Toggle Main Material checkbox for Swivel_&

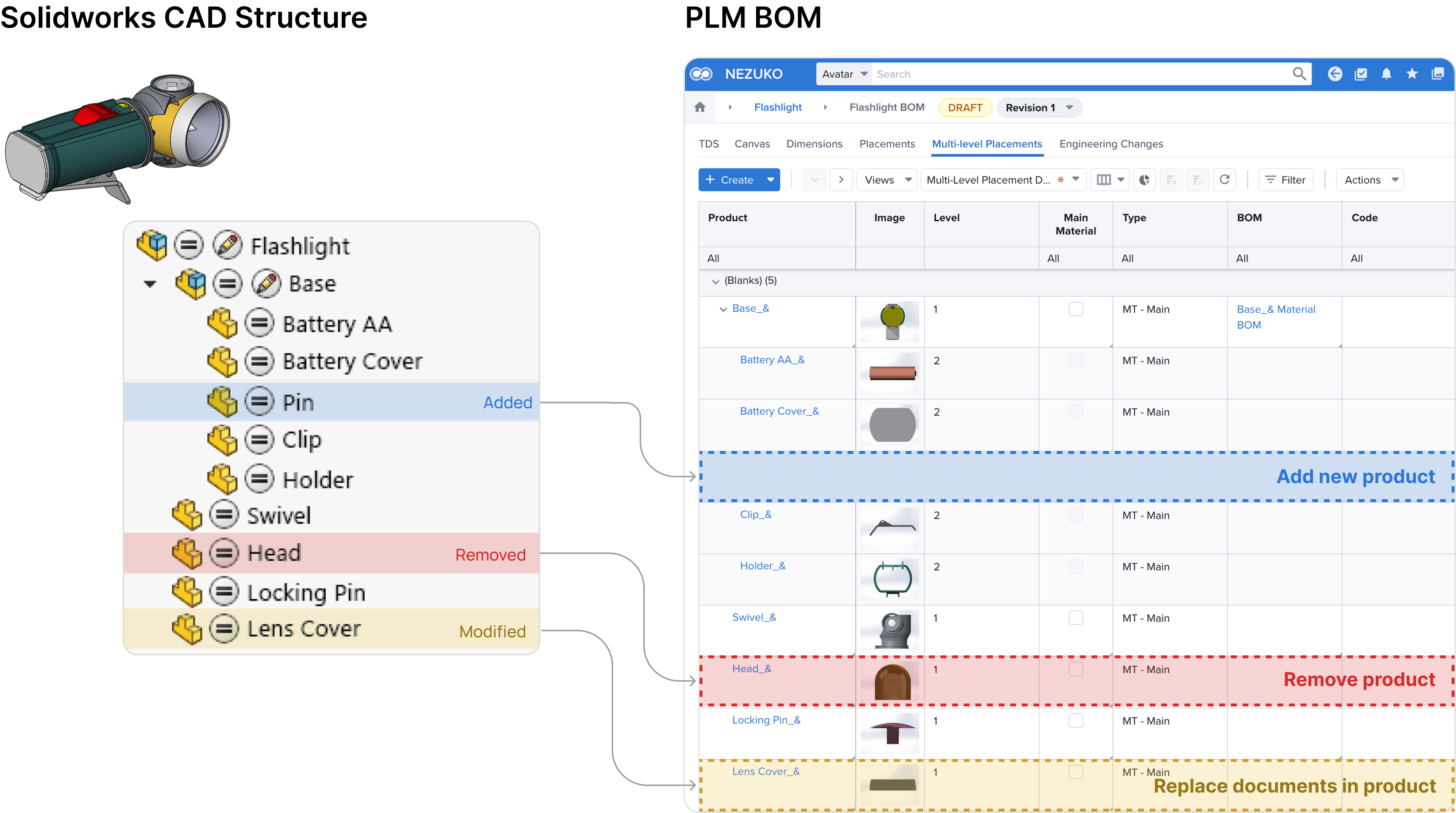tap(1076, 617)
